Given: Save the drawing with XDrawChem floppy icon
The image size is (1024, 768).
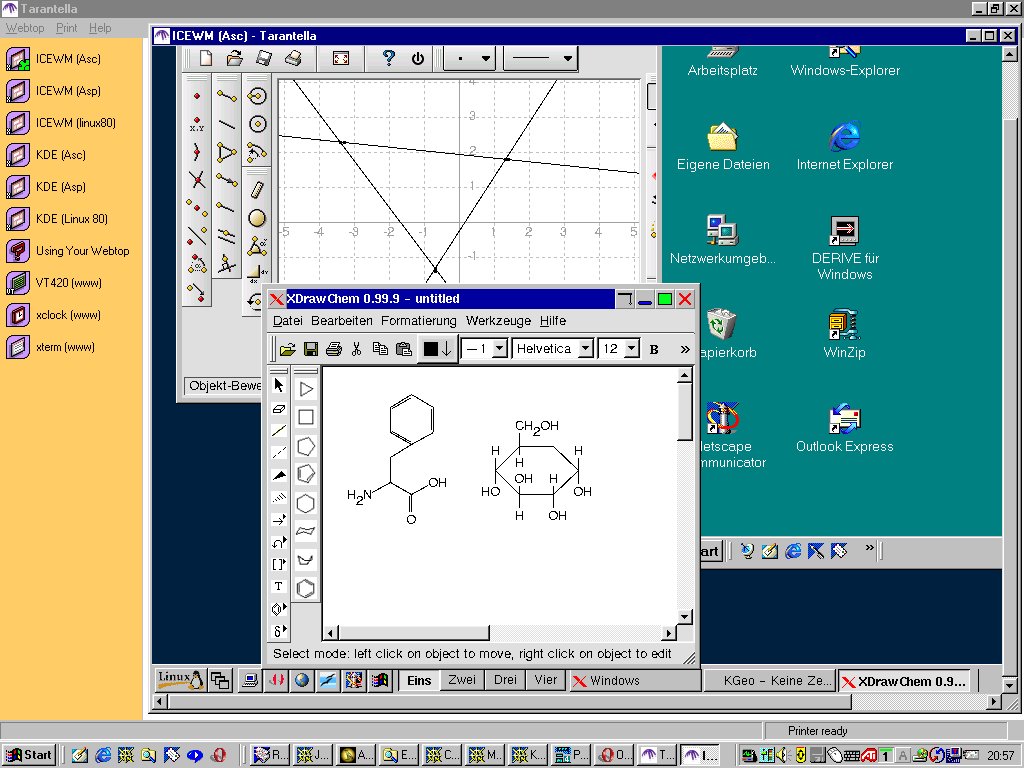Looking at the screenshot, I should [311, 349].
